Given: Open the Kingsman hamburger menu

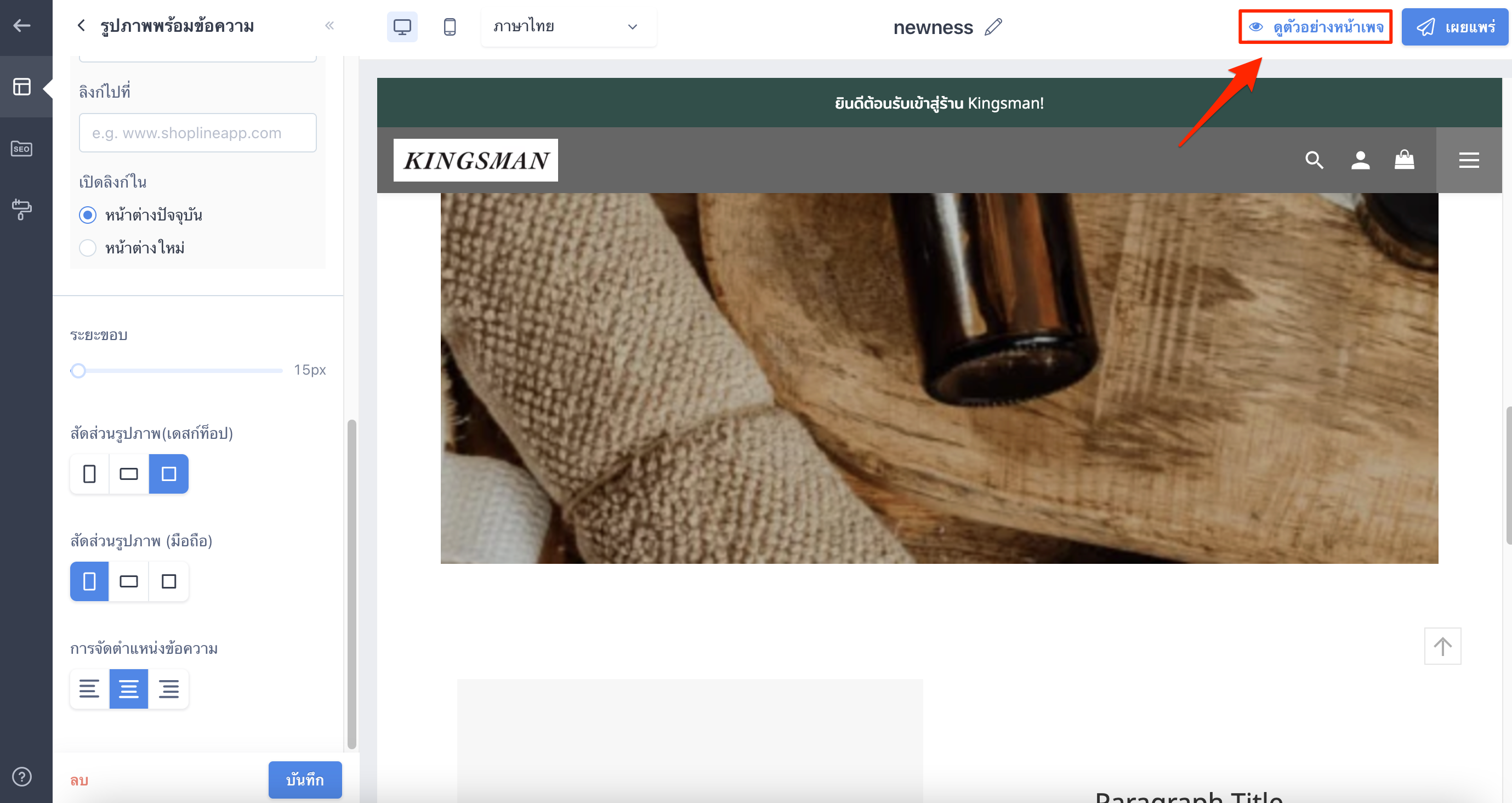Looking at the screenshot, I should coord(1469,160).
